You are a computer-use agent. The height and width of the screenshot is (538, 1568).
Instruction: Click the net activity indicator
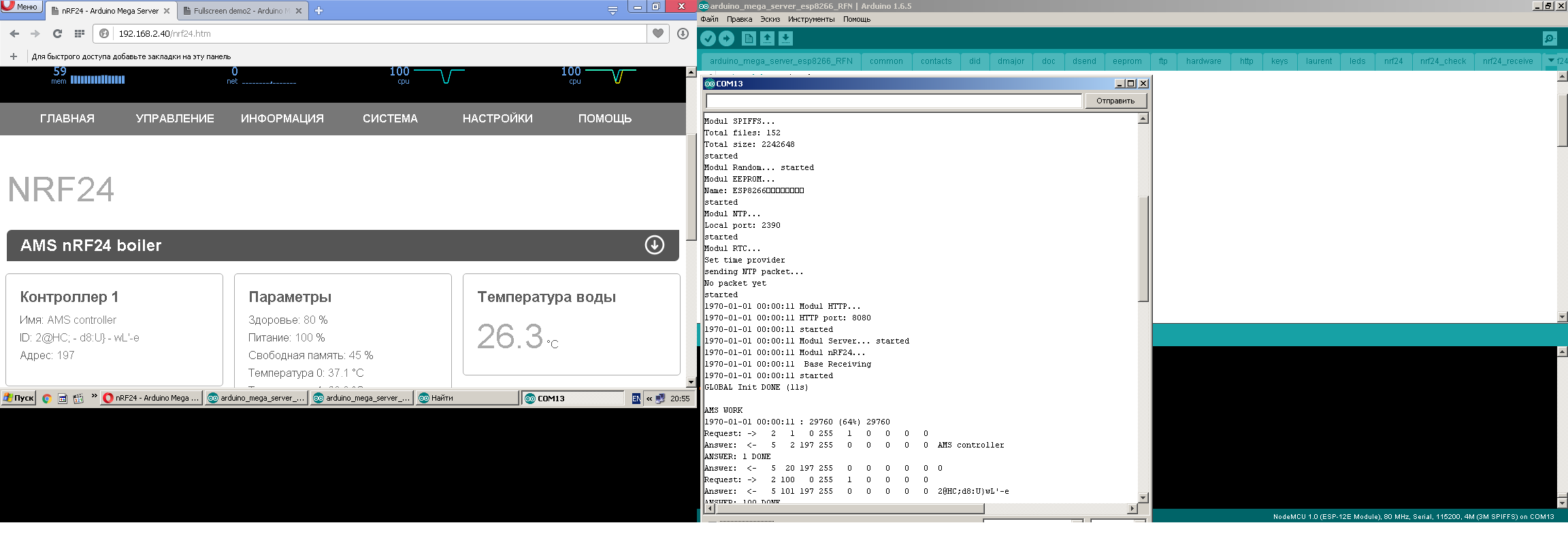[x=269, y=82]
